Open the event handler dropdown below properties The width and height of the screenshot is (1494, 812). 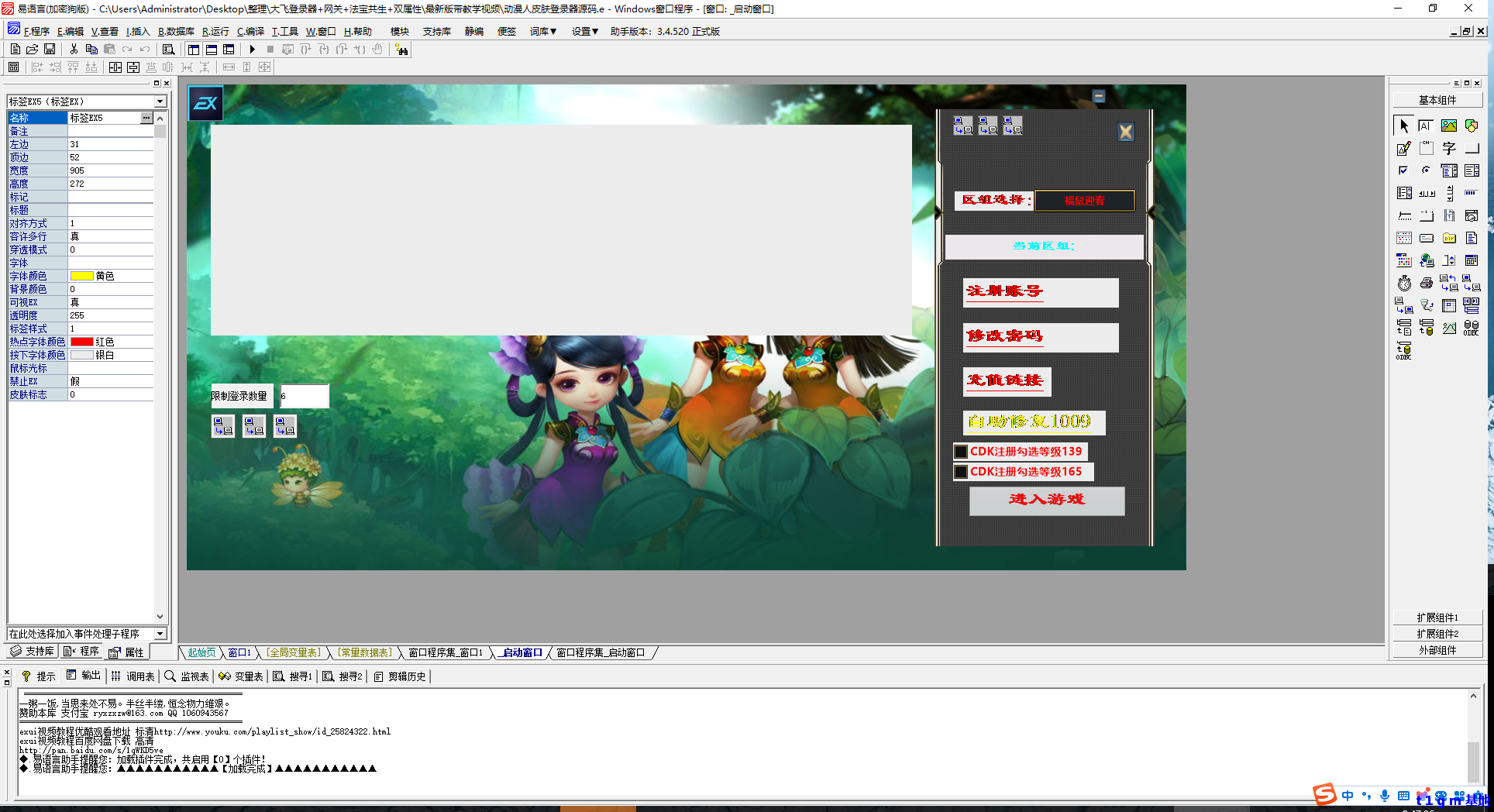tap(159, 634)
